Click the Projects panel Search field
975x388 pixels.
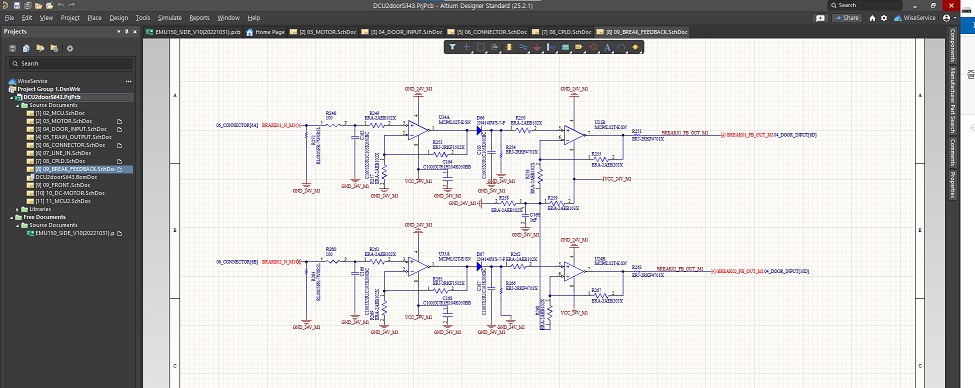tap(70, 63)
